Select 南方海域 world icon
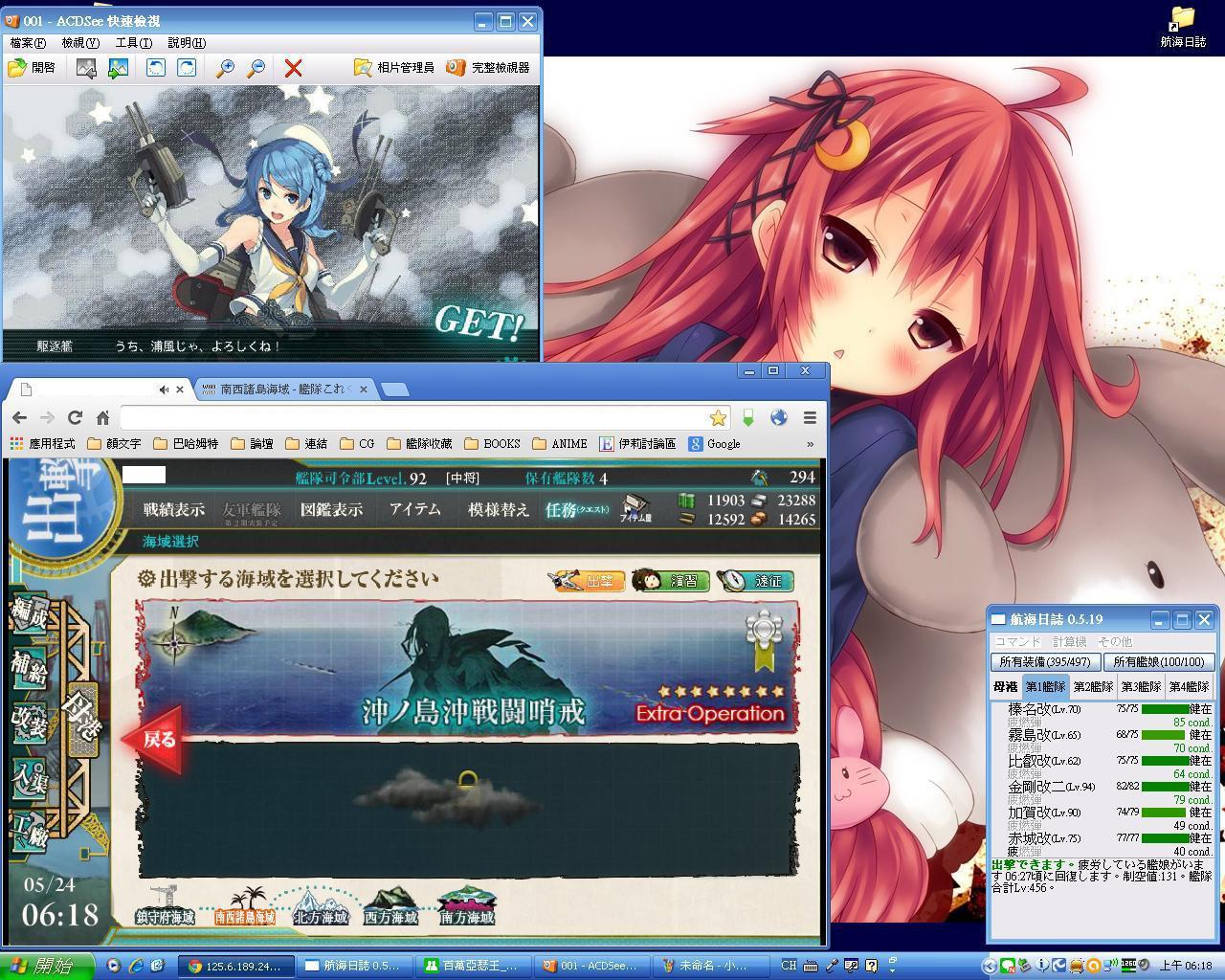Viewport: 1225px width, 980px height. tap(466, 905)
